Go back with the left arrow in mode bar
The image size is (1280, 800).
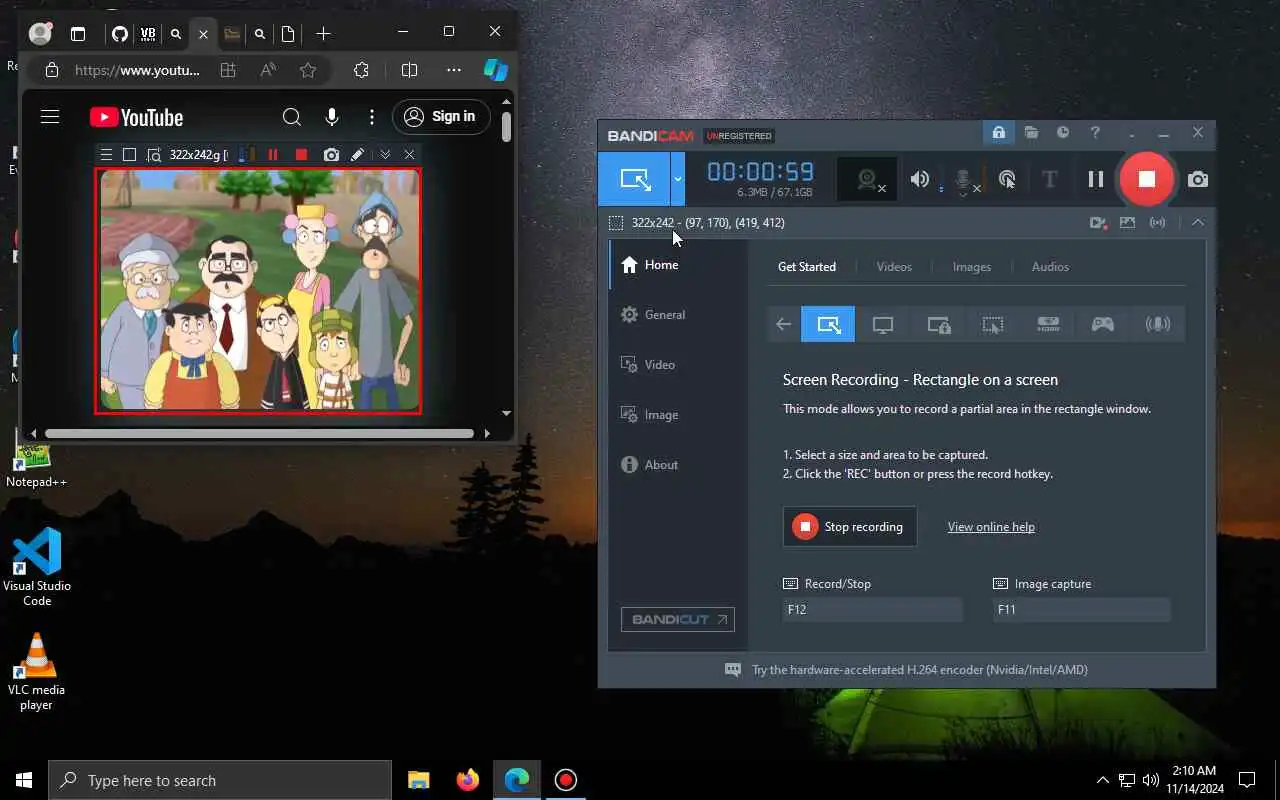click(784, 324)
